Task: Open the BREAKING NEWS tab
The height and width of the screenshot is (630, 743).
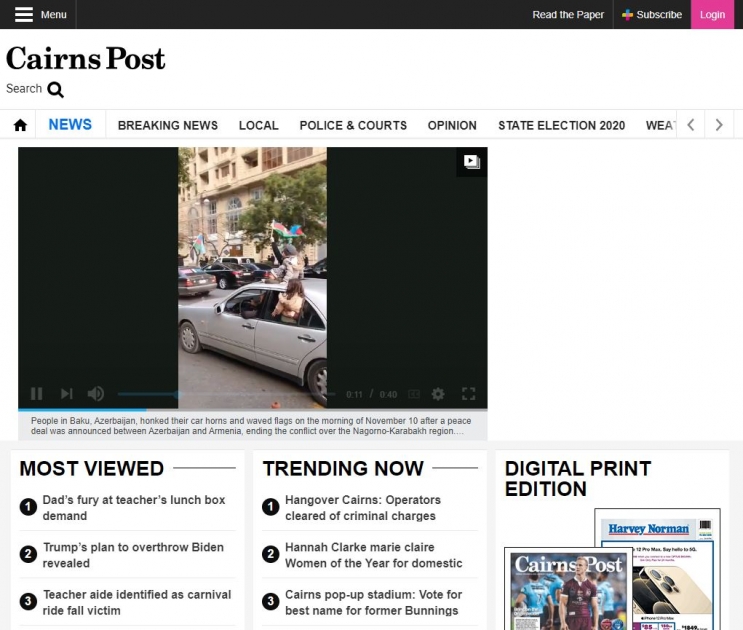Action: coord(168,126)
